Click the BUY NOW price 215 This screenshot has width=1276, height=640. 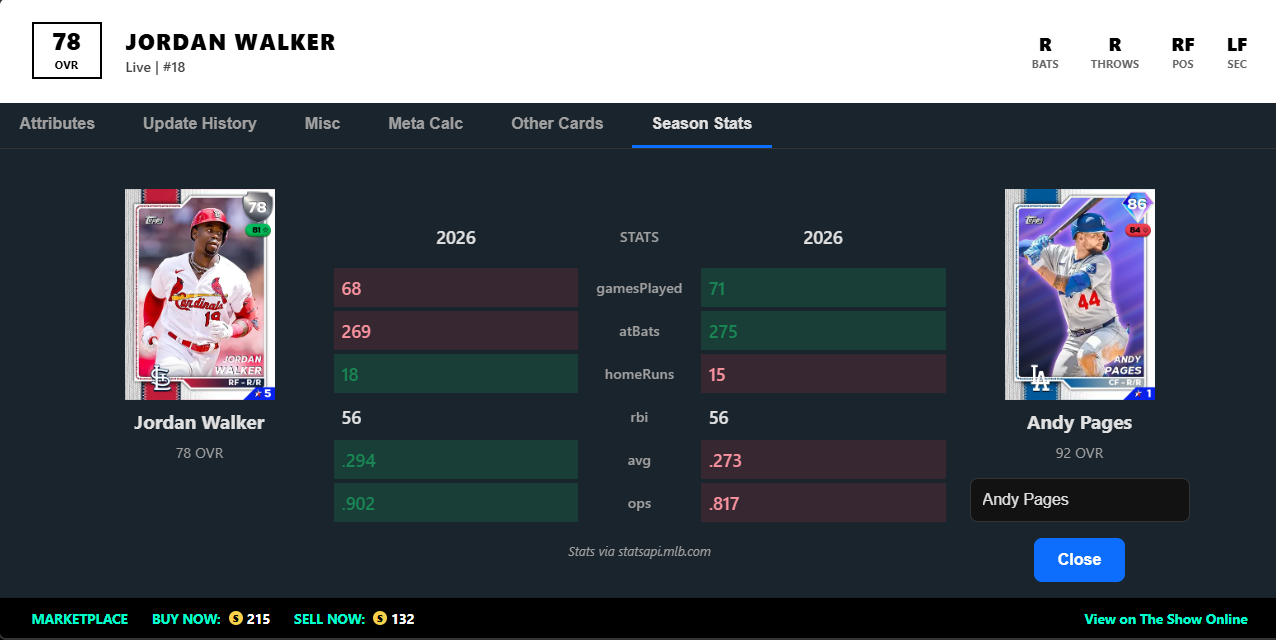click(258, 619)
